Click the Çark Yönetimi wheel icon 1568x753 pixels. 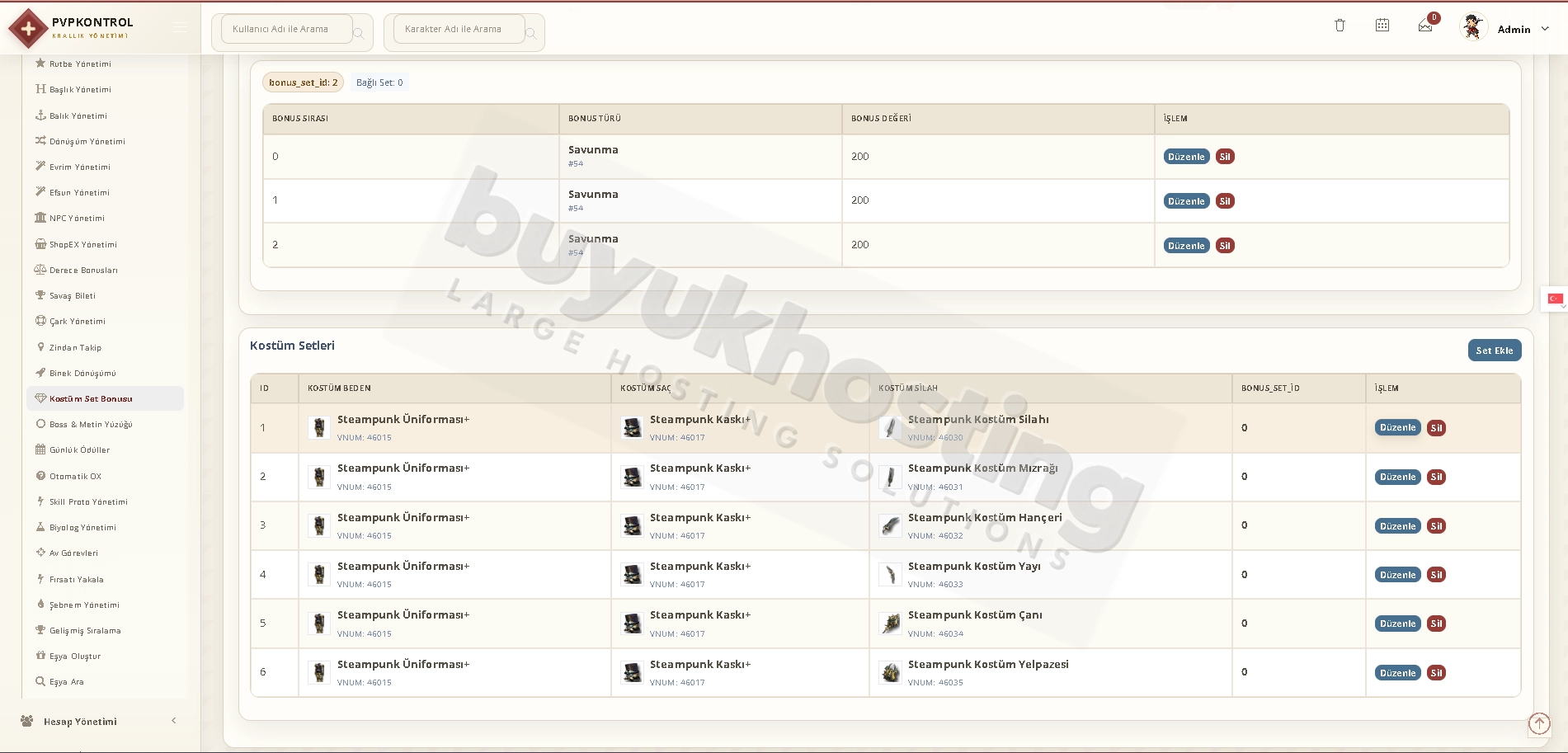40,321
